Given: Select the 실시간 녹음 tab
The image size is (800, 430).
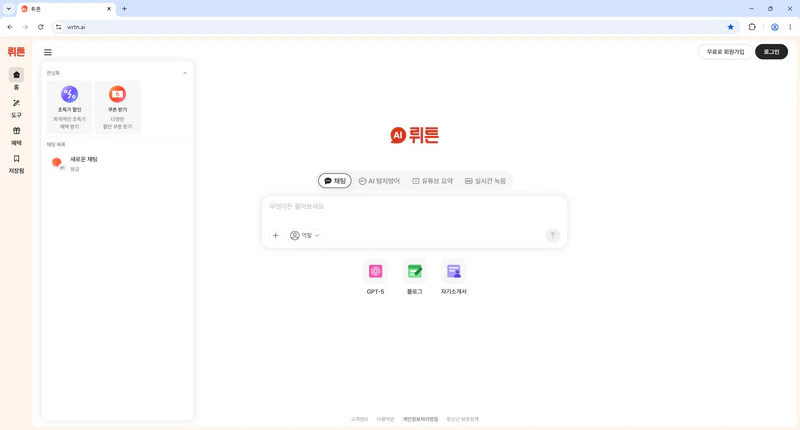Looking at the screenshot, I should 485,181.
